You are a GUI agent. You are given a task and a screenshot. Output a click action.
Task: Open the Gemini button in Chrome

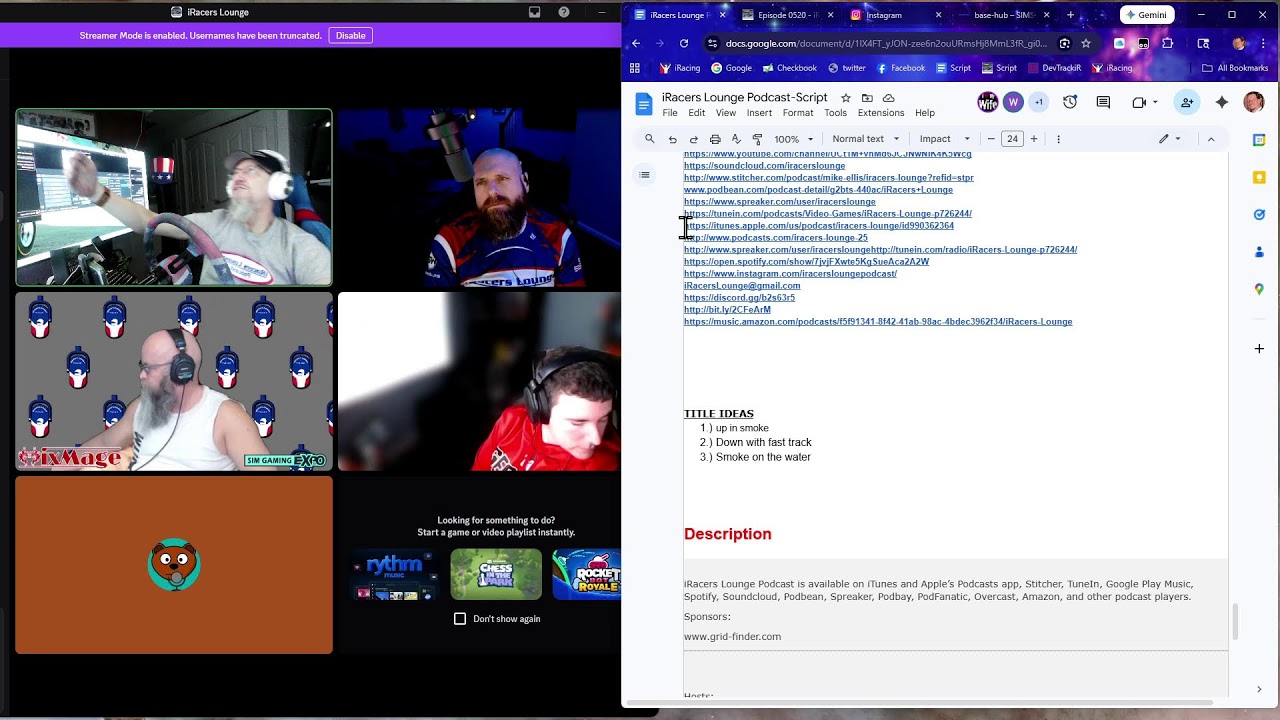(1146, 15)
